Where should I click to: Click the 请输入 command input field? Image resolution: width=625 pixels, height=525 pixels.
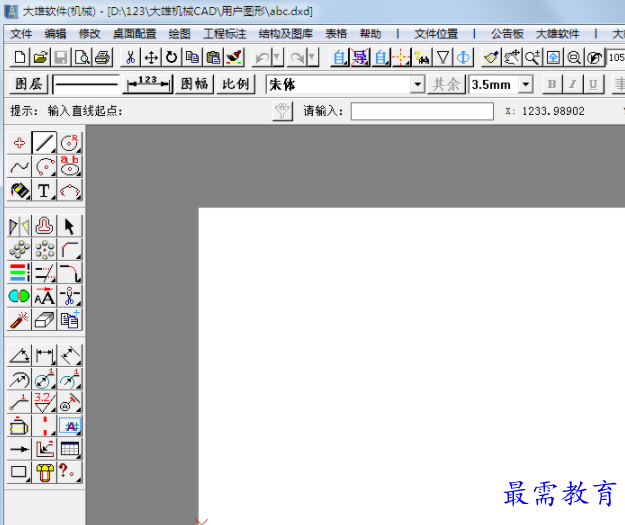[422, 111]
